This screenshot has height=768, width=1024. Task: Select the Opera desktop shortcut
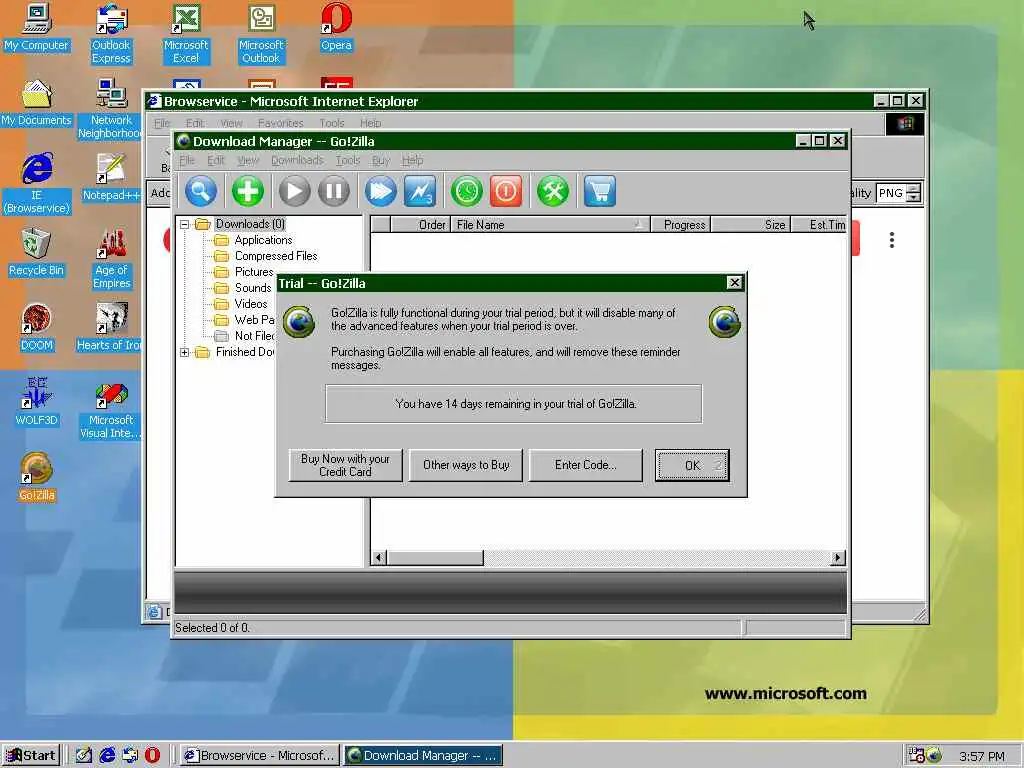[336, 27]
